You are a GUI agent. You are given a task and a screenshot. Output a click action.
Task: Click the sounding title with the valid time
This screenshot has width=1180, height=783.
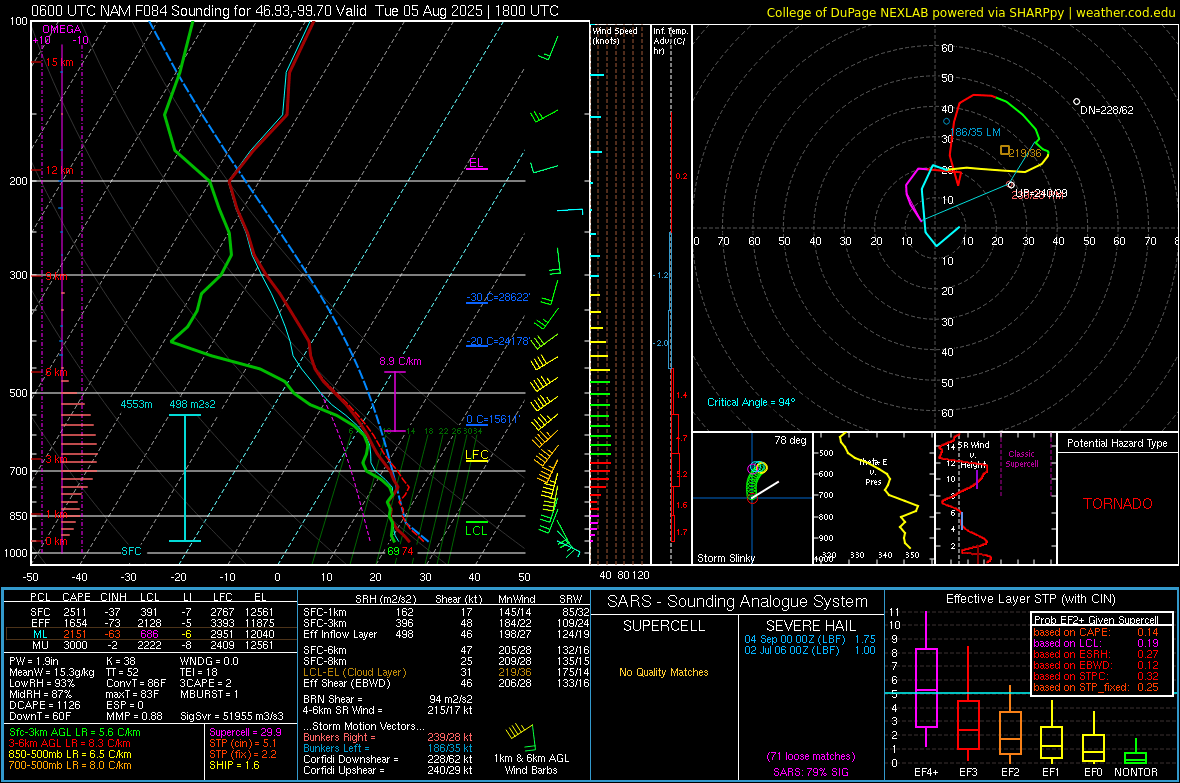[x=295, y=11]
